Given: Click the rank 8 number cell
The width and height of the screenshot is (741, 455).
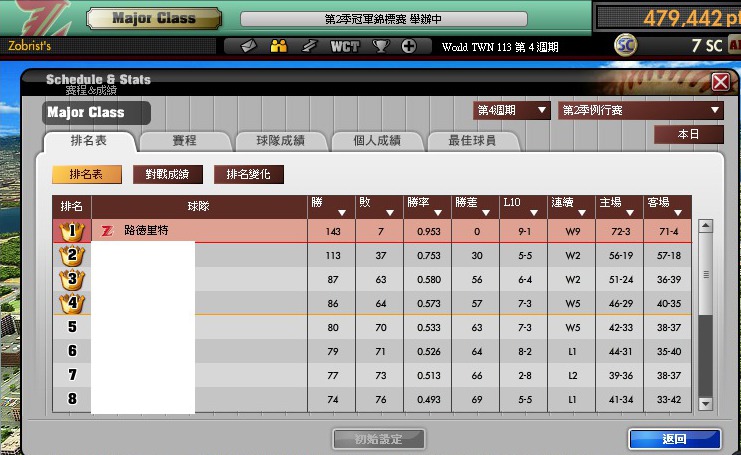Looking at the screenshot, I should pos(72,399).
